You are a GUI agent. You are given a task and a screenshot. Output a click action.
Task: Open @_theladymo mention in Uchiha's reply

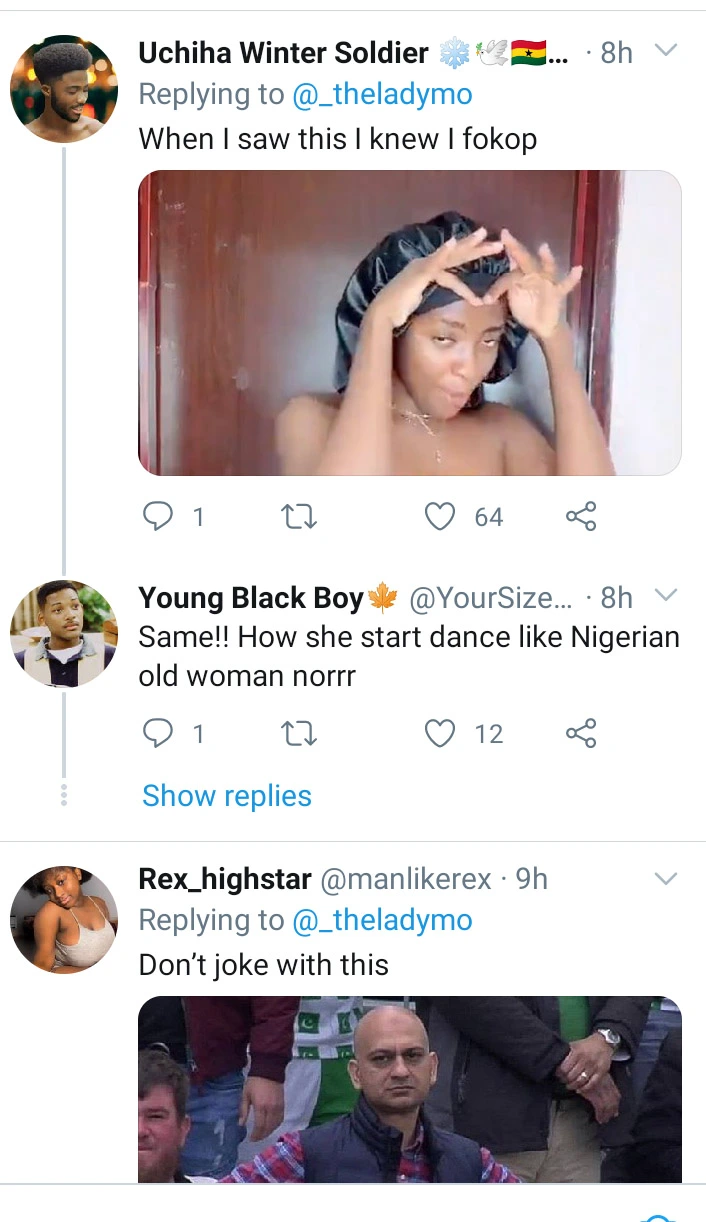coord(382,94)
